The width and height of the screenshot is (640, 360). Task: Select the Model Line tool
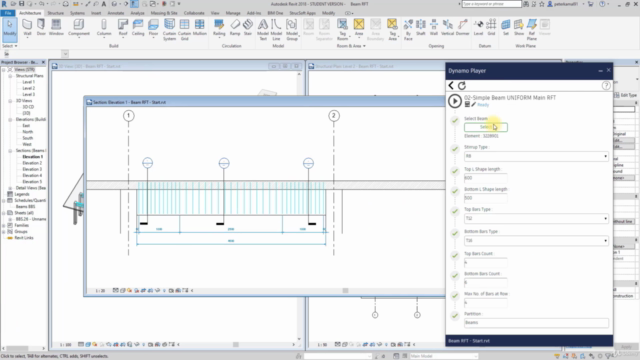coord(276,29)
